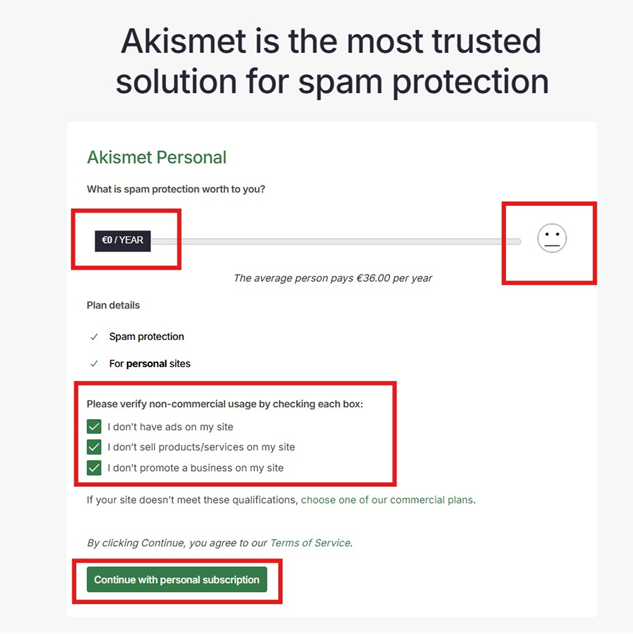Select the Akismet Personal plan title
Image resolution: width=633 pixels, height=634 pixels.
tap(156, 157)
